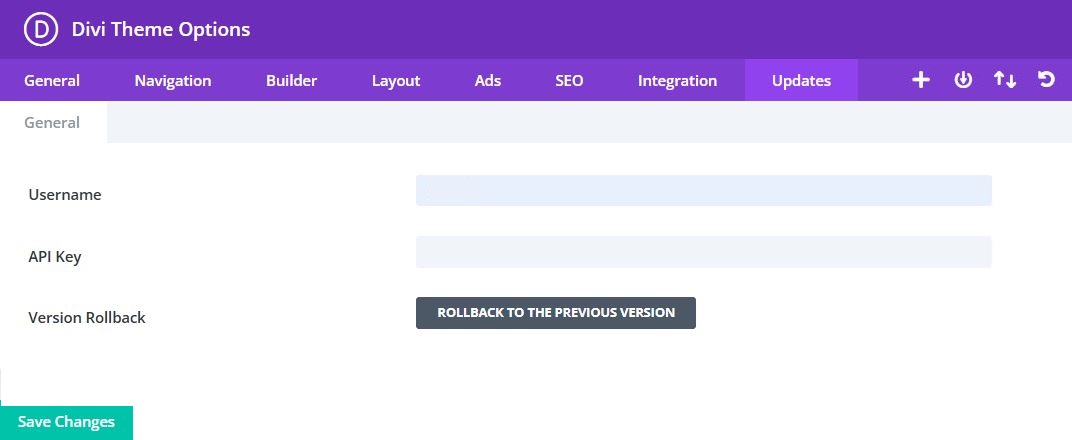The width and height of the screenshot is (1072, 440).
Task: Select the General sub-tab under Updates
Action: coord(52,123)
